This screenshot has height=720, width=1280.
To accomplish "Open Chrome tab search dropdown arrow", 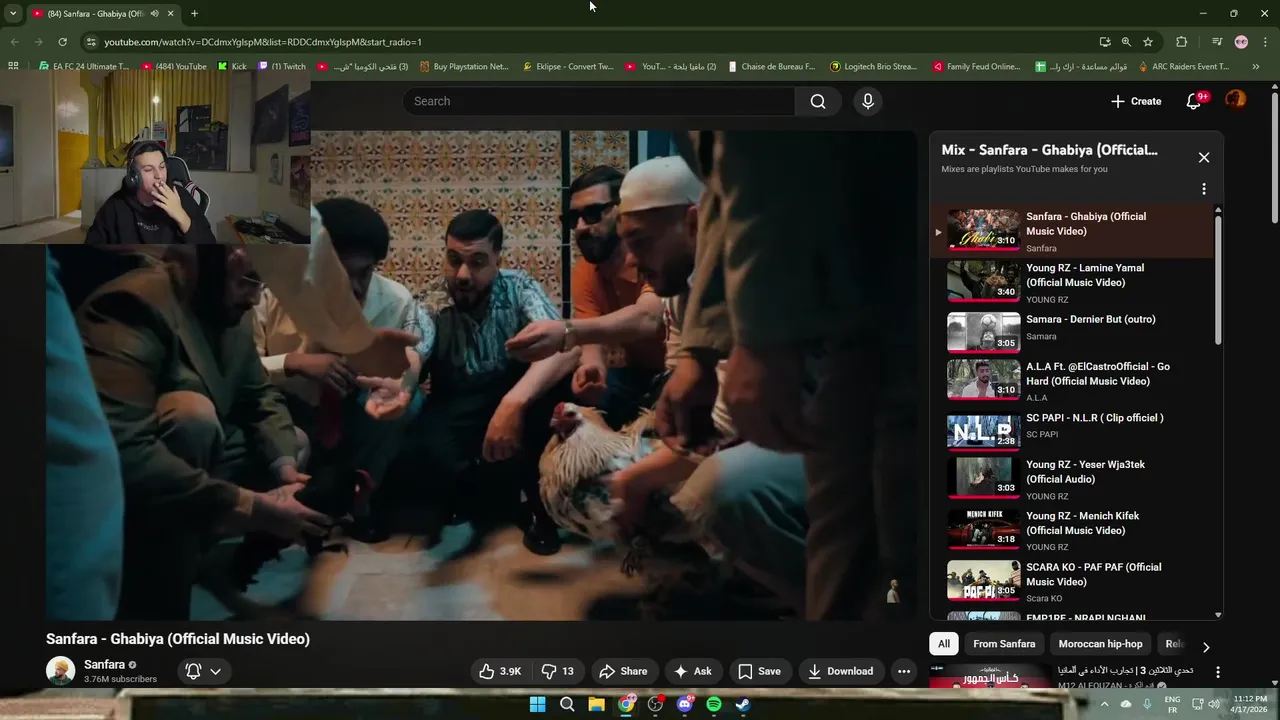I will click(13, 14).
